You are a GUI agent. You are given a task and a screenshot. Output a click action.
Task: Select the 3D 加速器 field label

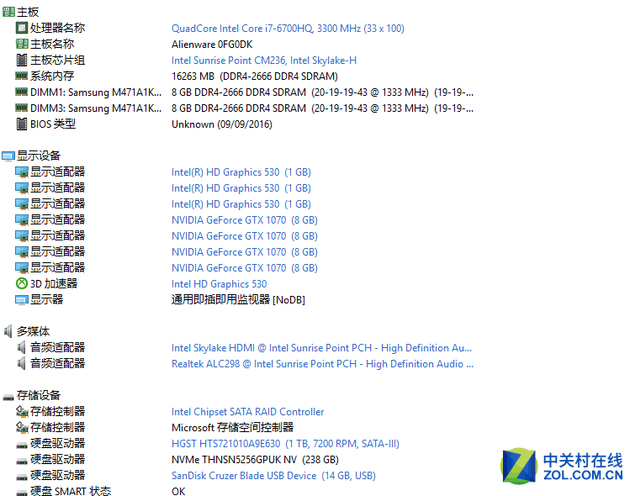click(54, 283)
